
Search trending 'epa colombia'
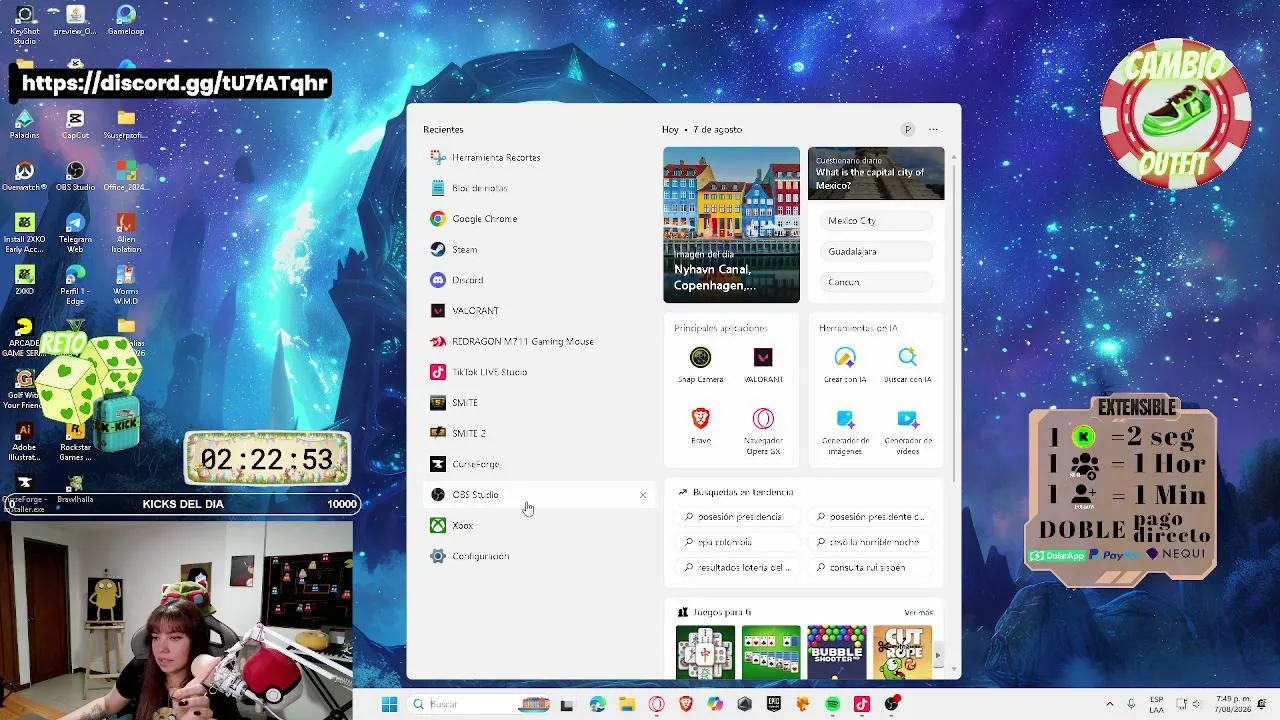(x=739, y=542)
